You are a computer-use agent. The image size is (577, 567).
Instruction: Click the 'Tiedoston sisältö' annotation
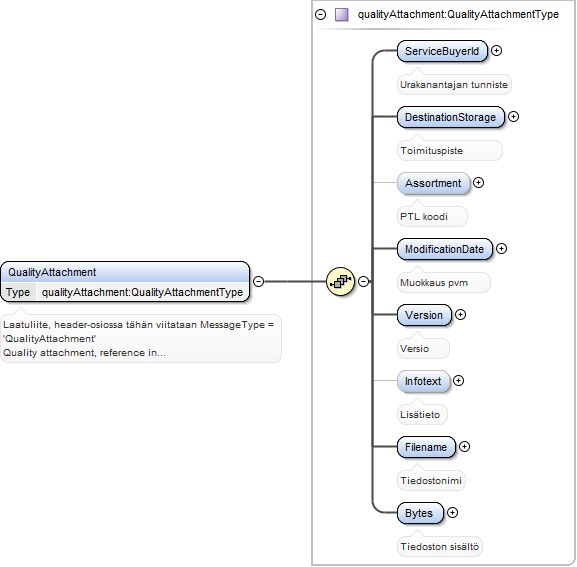pos(440,546)
